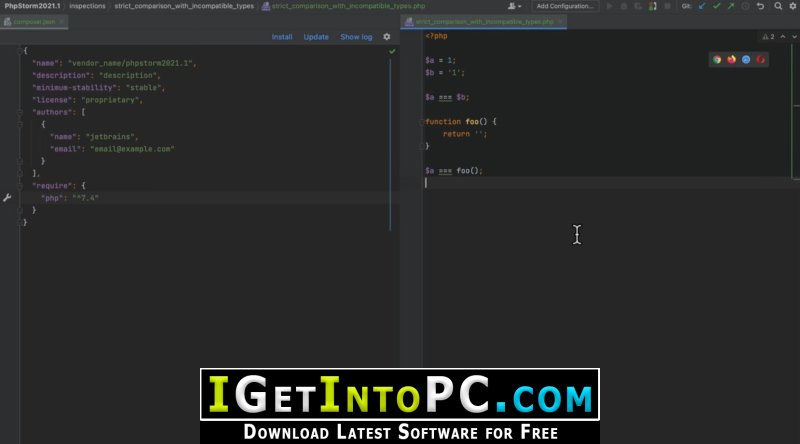
Task: Click "jetbrains" author name value
Action: 110,137
